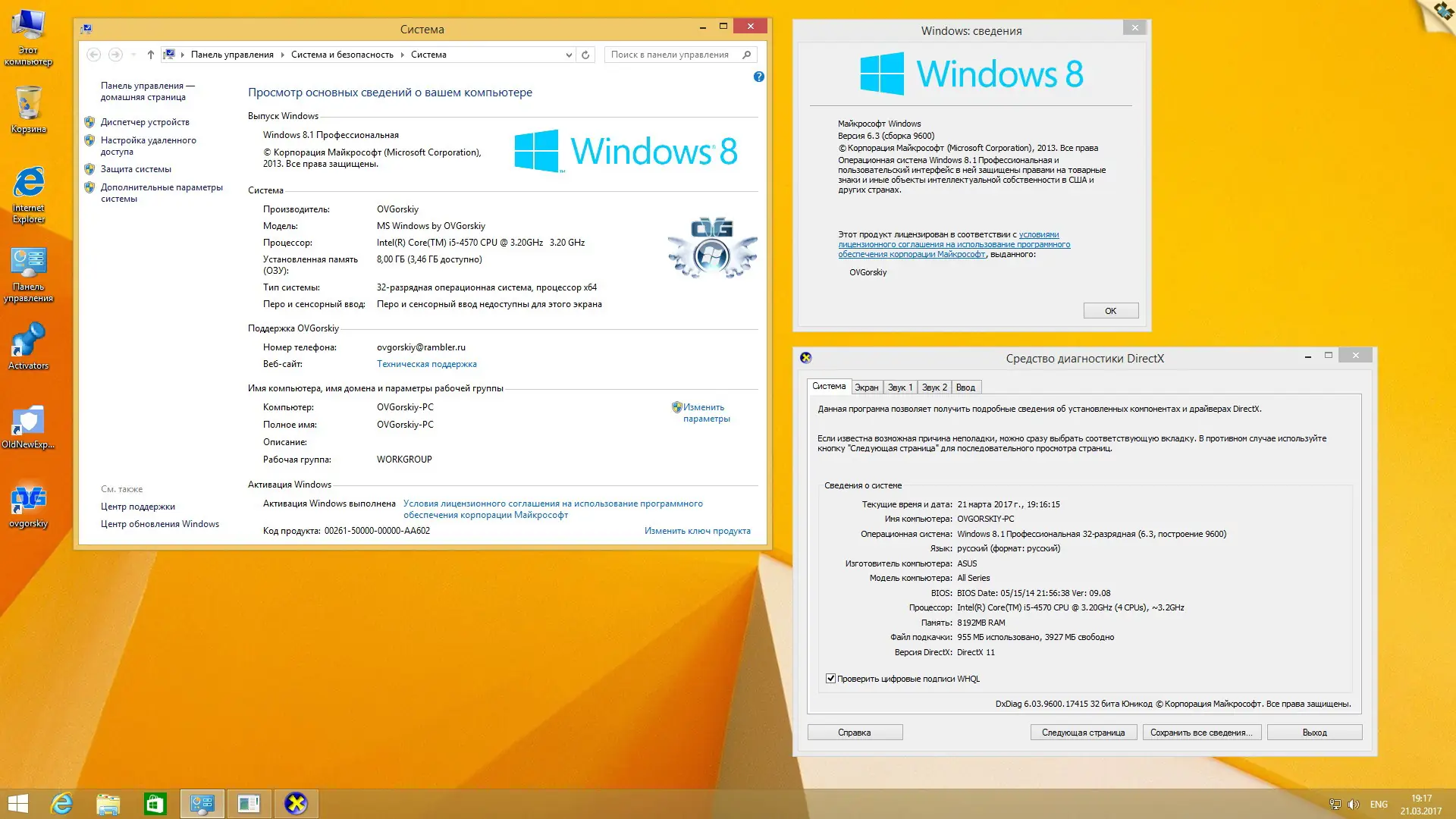Open the volume speaker tray icon
Screen dimensions: 1456x819
tap(1354, 805)
